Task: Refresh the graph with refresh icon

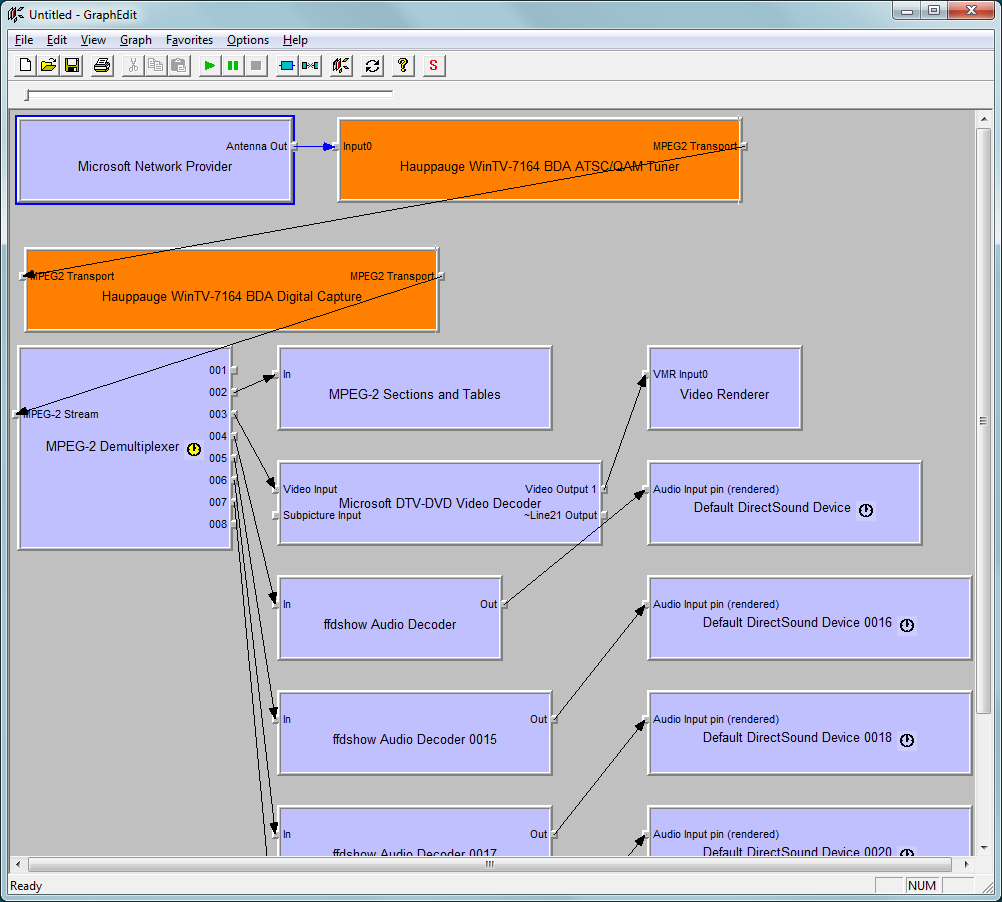Action: (372, 65)
